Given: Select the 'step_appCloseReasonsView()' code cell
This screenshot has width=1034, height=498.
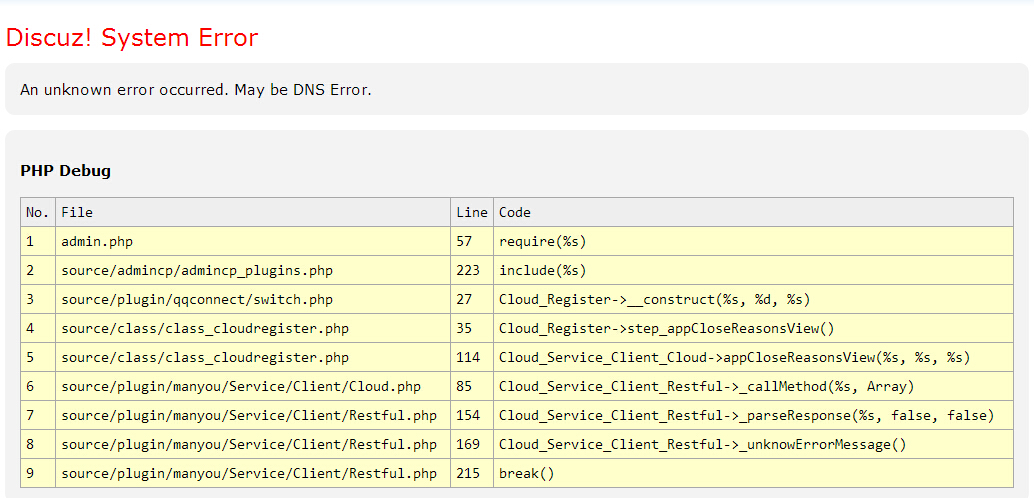Looking at the screenshot, I should click(753, 328).
